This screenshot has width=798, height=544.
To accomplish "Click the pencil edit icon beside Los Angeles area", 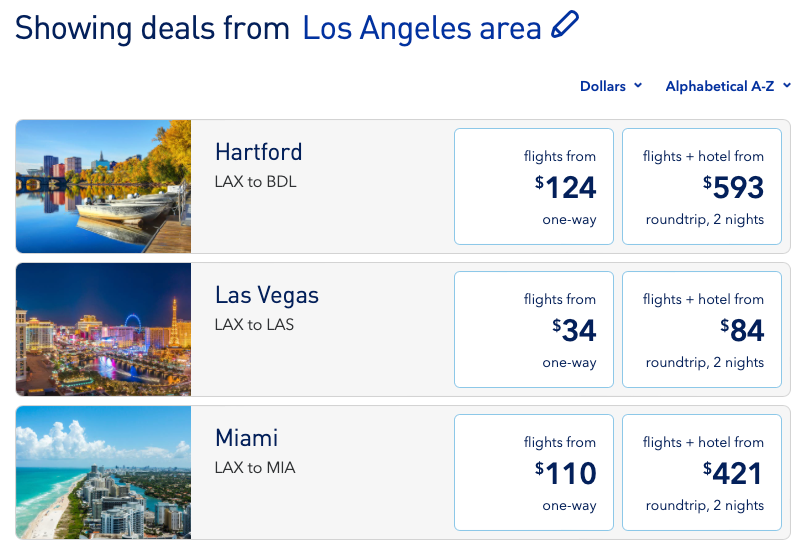I will pos(564,25).
